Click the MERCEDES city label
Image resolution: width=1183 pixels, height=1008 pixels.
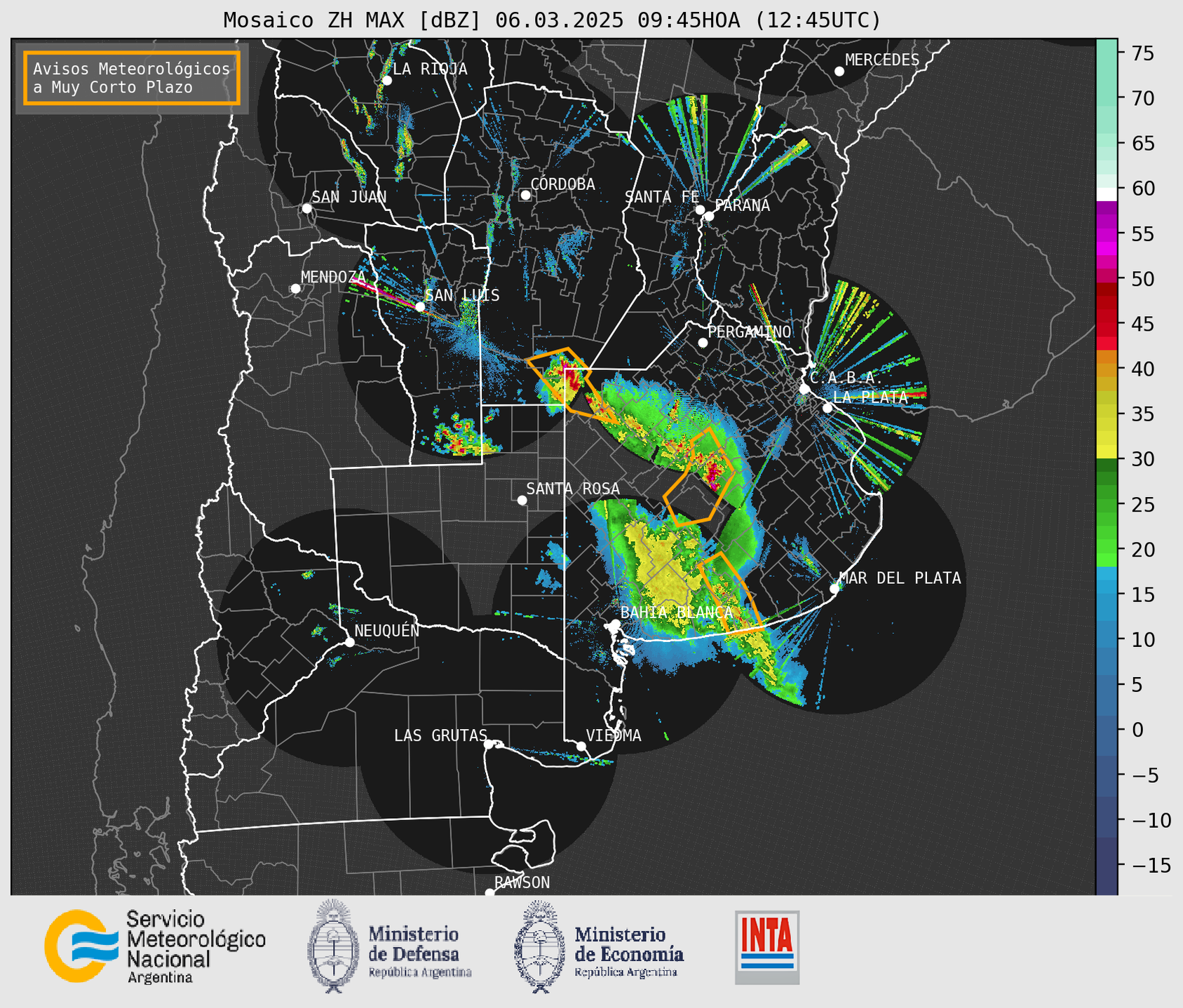tap(882, 60)
